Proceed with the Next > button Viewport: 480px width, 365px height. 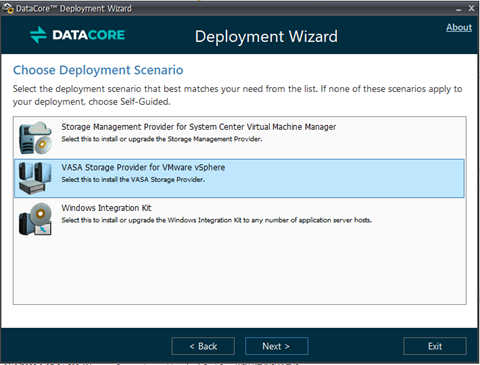click(x=276, y=346)
